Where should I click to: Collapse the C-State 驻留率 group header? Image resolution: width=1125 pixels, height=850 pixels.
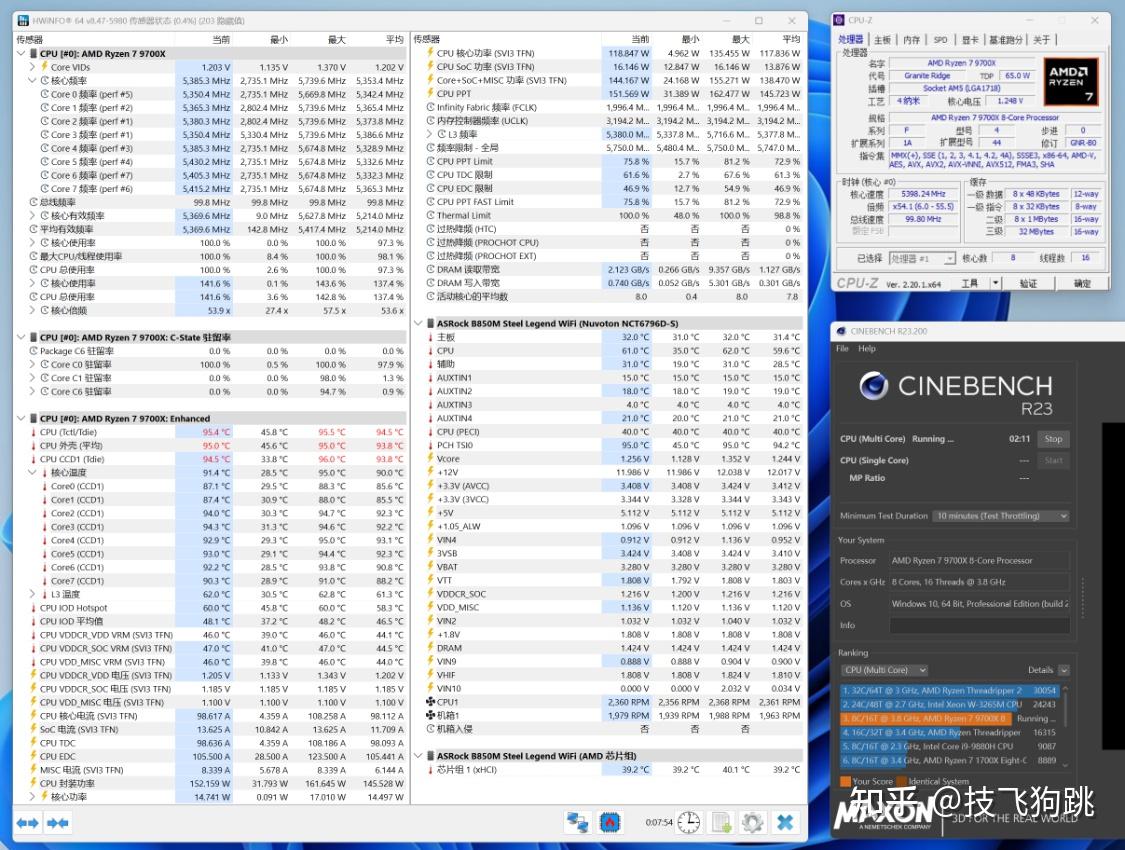coord(21,337)
